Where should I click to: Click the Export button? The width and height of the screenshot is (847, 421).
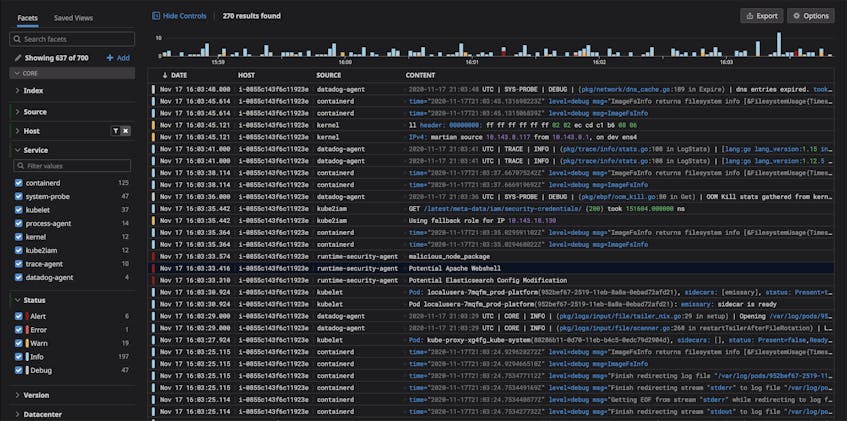762,16
